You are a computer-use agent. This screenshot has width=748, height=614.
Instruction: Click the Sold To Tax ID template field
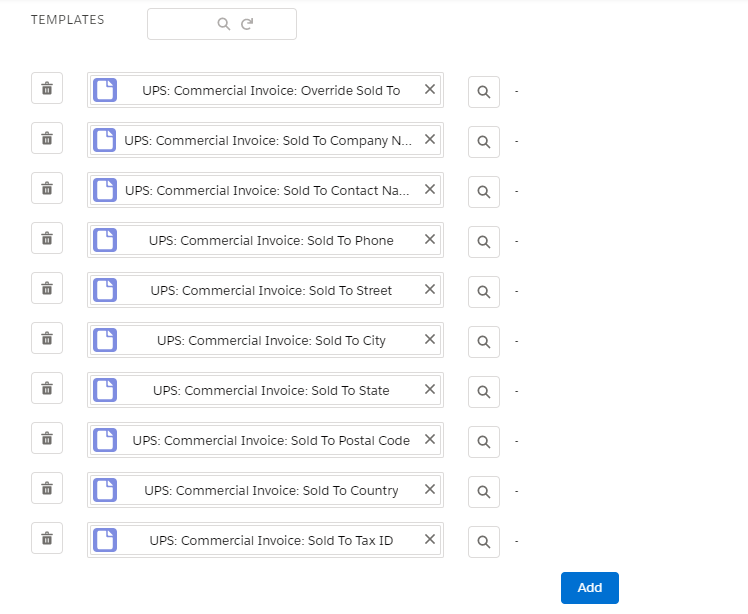(x=265, y=540)
